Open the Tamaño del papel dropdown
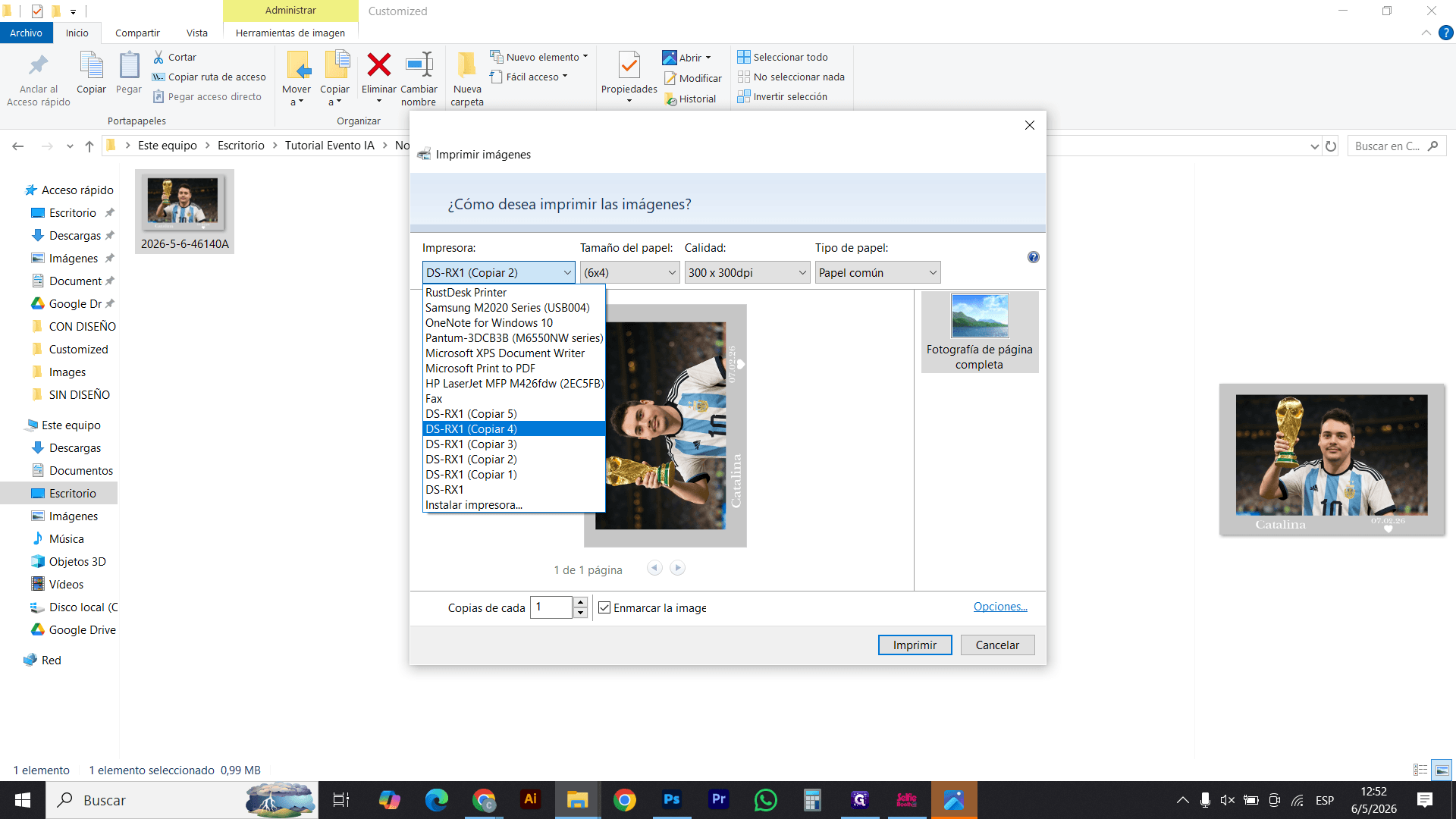 (630, 272)
